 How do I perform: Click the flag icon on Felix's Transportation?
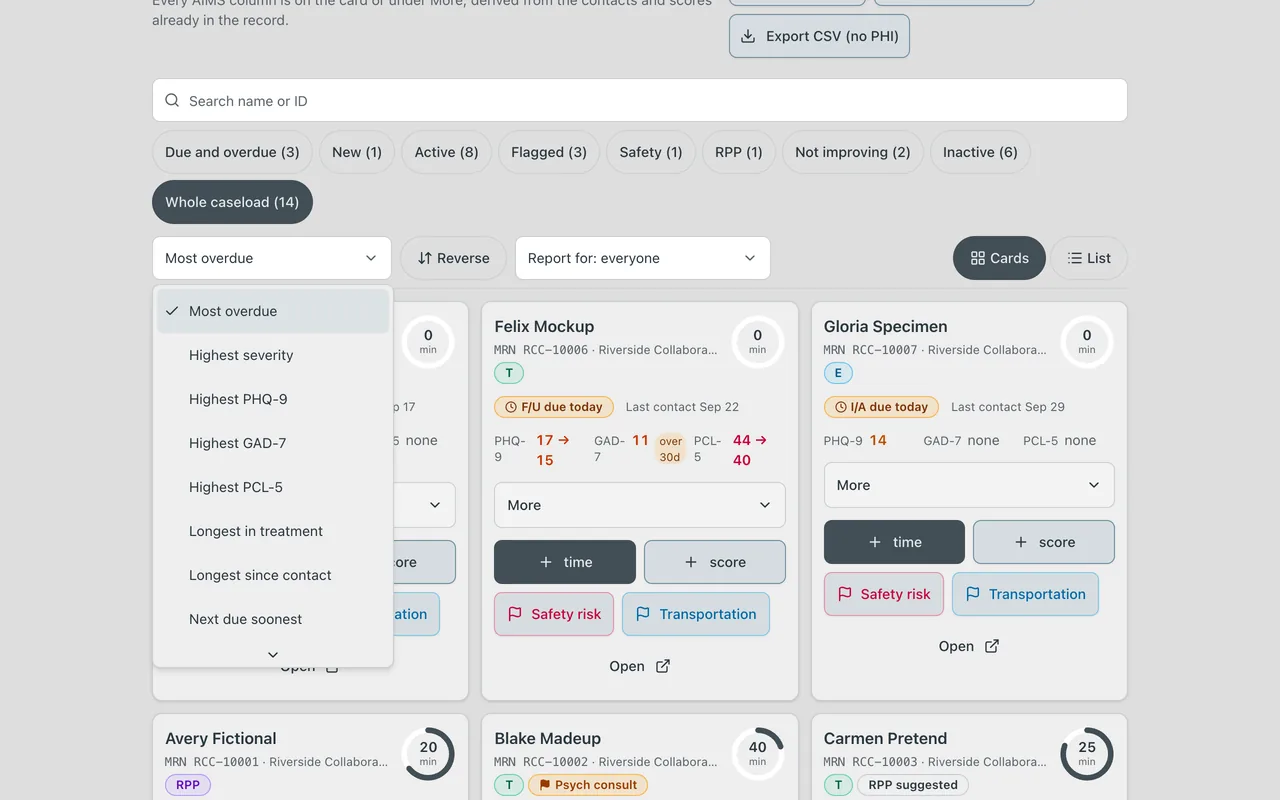click(643, 614)
